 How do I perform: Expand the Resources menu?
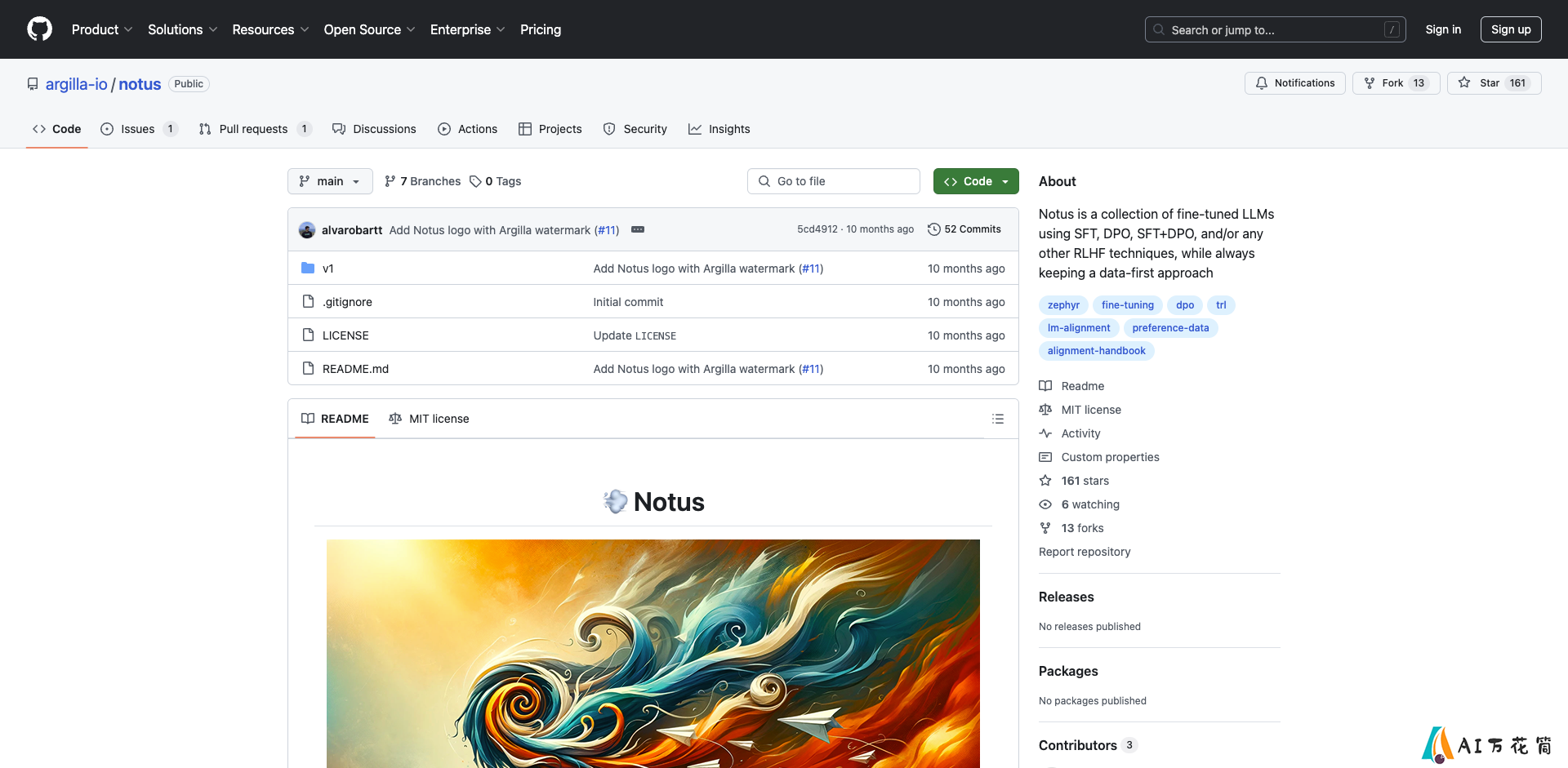270,29
